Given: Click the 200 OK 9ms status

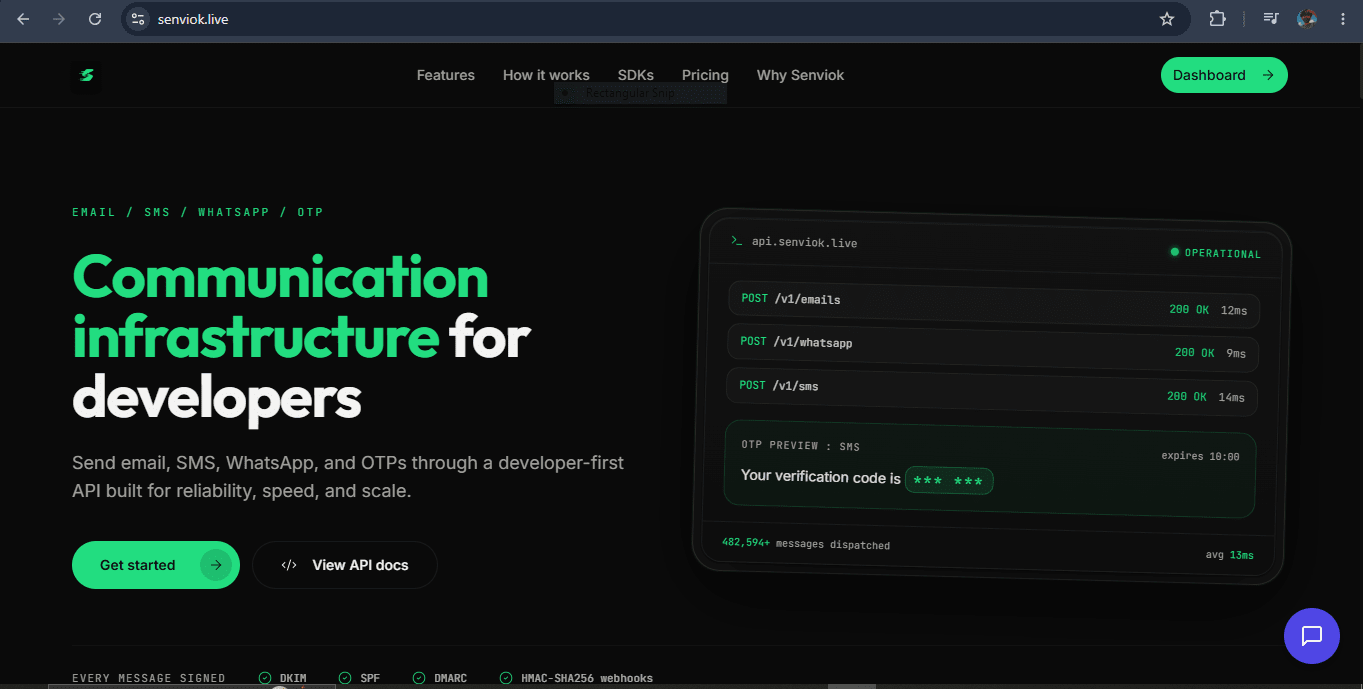Looking at the screenshot, I should point(1210,353).
